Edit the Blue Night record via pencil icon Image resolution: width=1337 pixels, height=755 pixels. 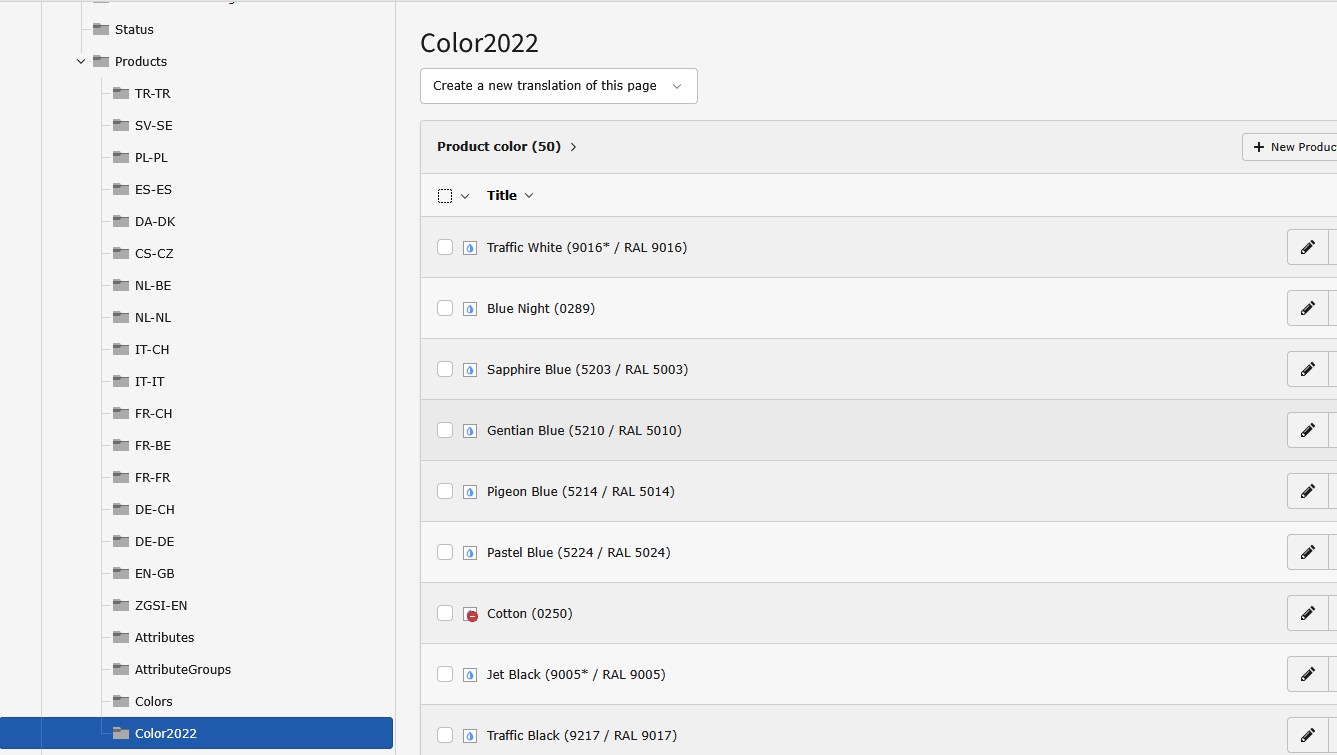pyautogui.click(x=1307, y=308)
